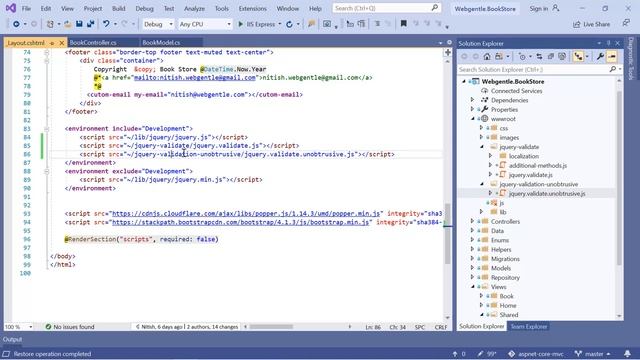
Task: Switch to the BookModel.cs tab
Action: (161, 42)
